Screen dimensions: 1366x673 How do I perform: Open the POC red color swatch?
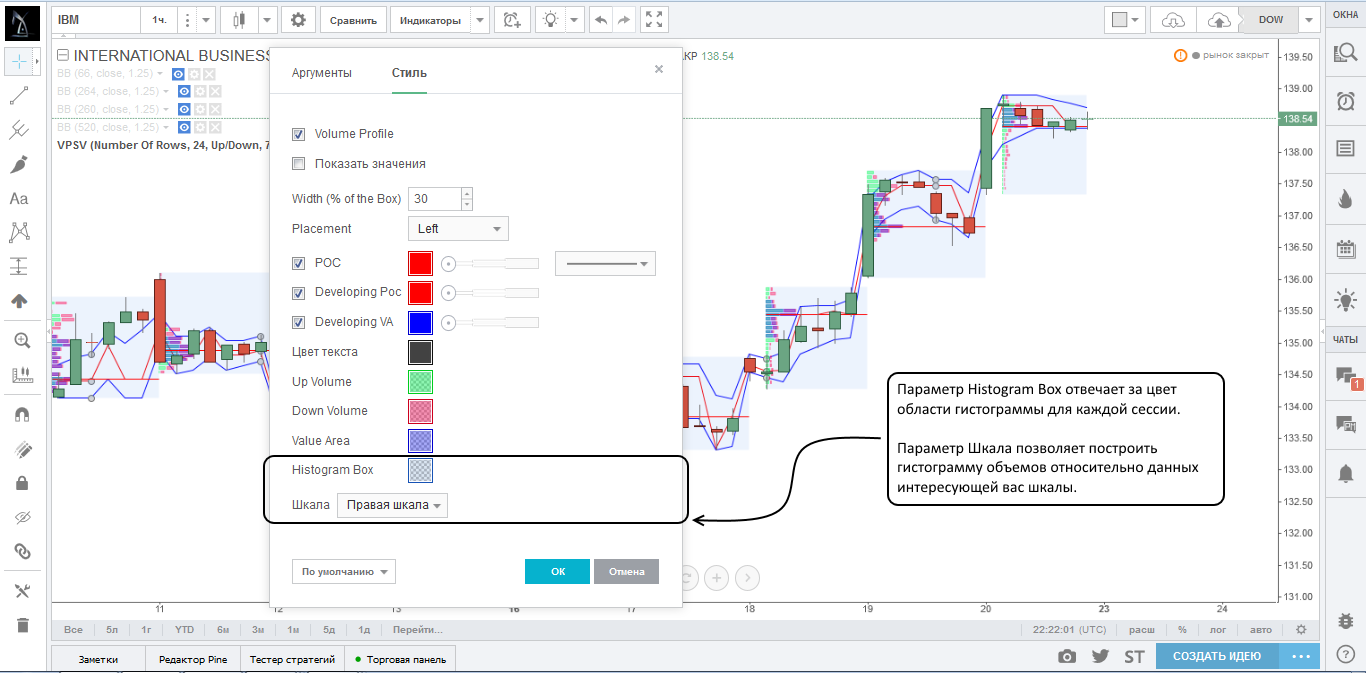[x=420, y=264]
